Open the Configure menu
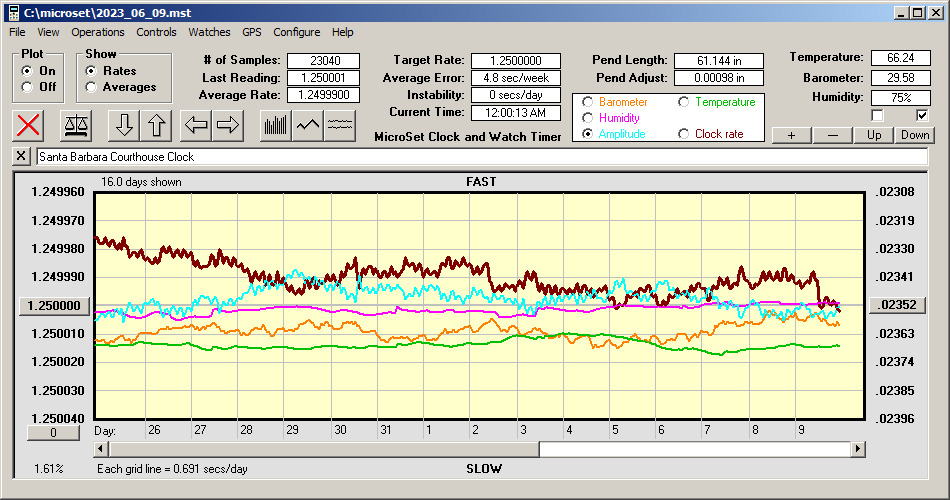This screenshot has width=950, height=500. coord(296,32)
